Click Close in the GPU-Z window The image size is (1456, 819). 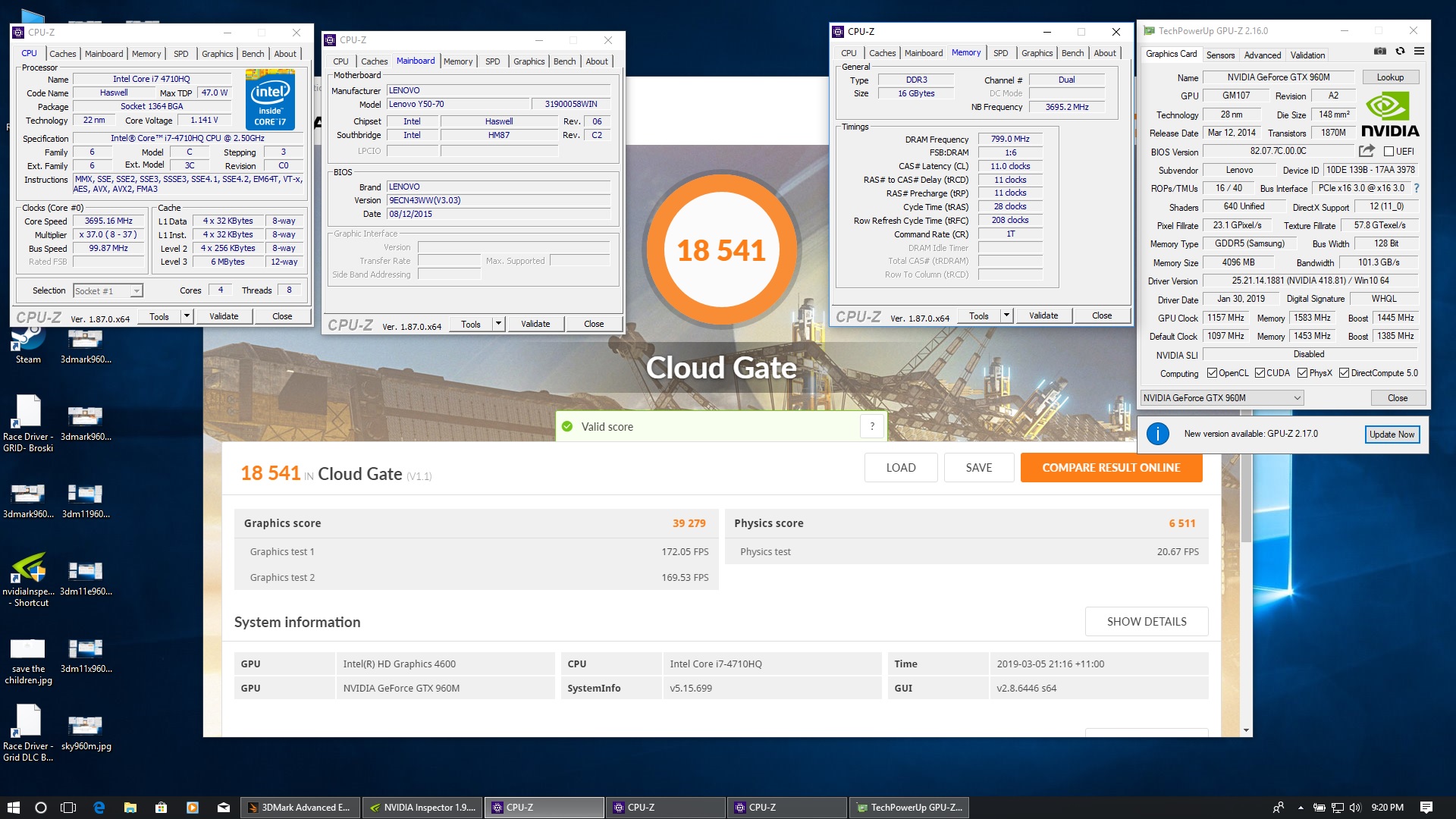click(x=1398, y=398)
